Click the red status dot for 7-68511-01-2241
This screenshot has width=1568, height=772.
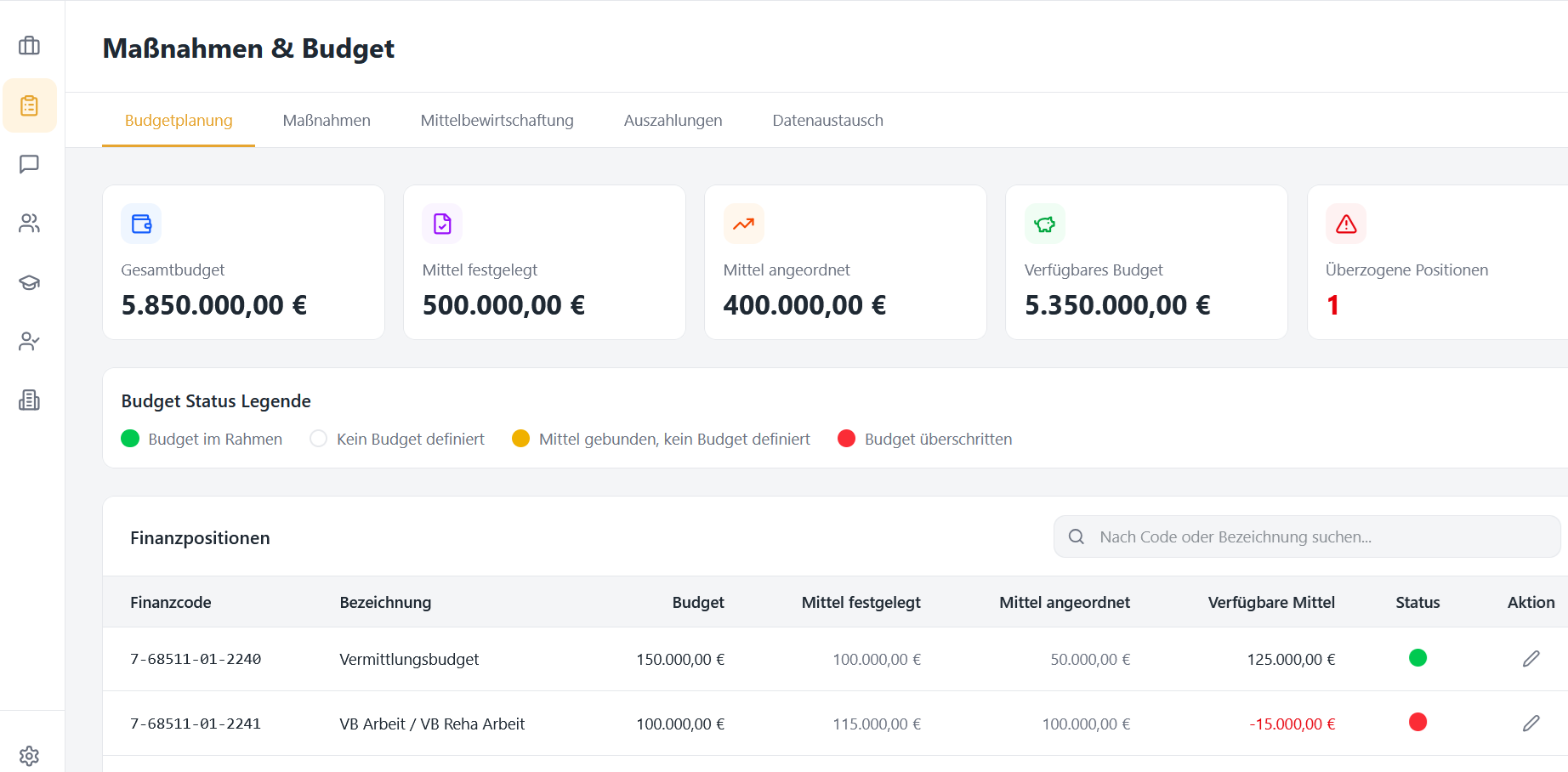(x=1417, y=723)
